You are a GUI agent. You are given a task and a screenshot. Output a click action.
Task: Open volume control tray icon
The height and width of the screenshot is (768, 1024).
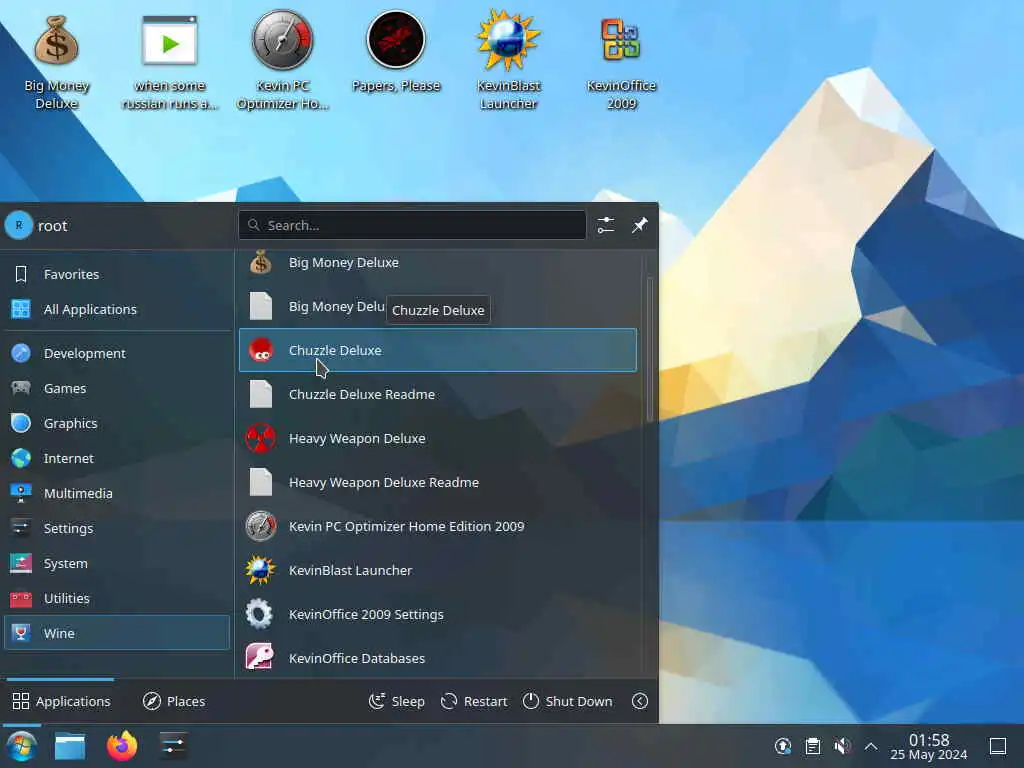point(842,746)
